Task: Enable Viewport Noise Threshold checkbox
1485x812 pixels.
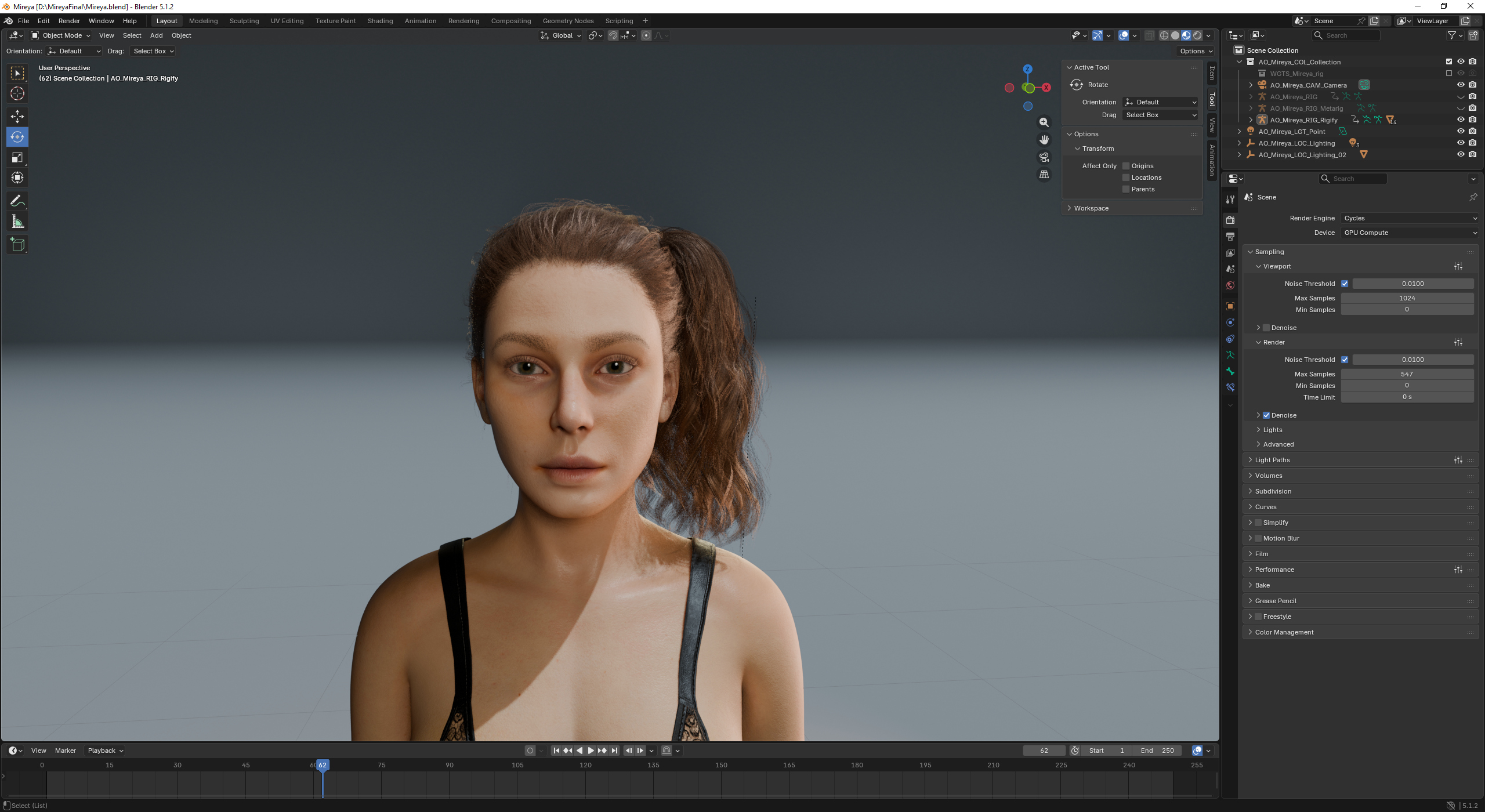Action: click(1345, 284)
